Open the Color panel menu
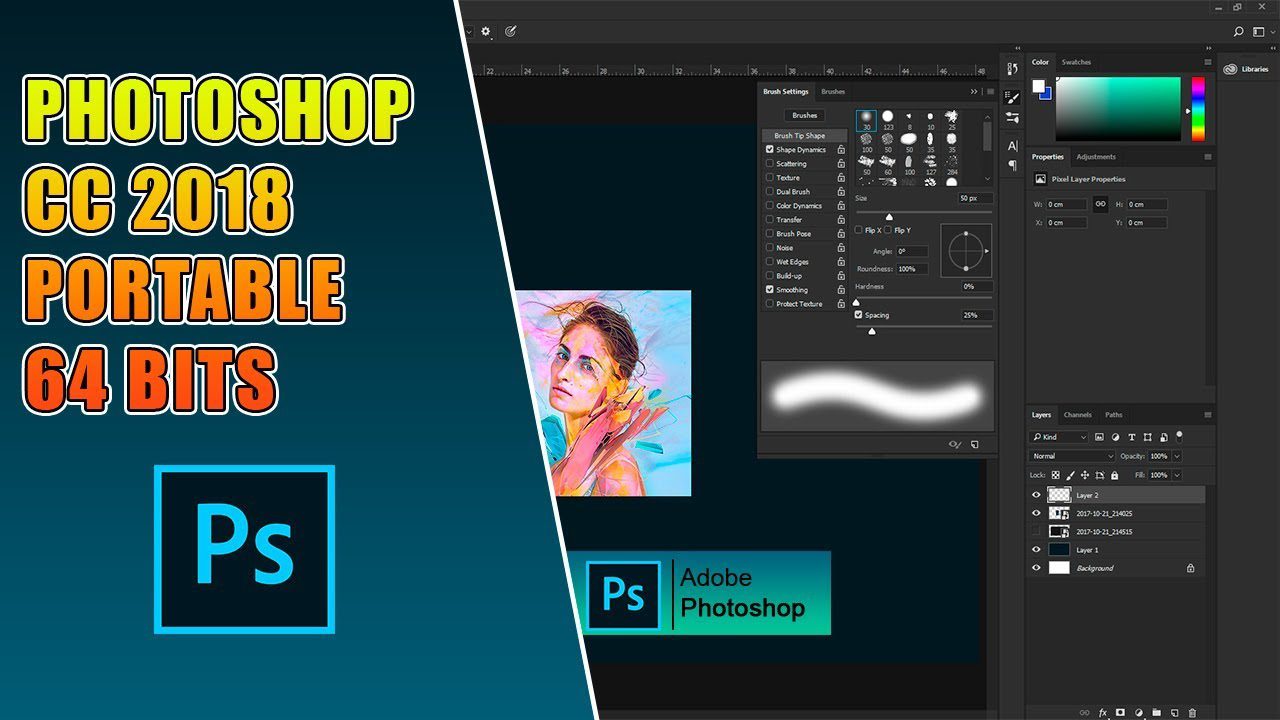Image resolution: width=1280 pixels, height=720 pixels. click(x=1208, y=62)
